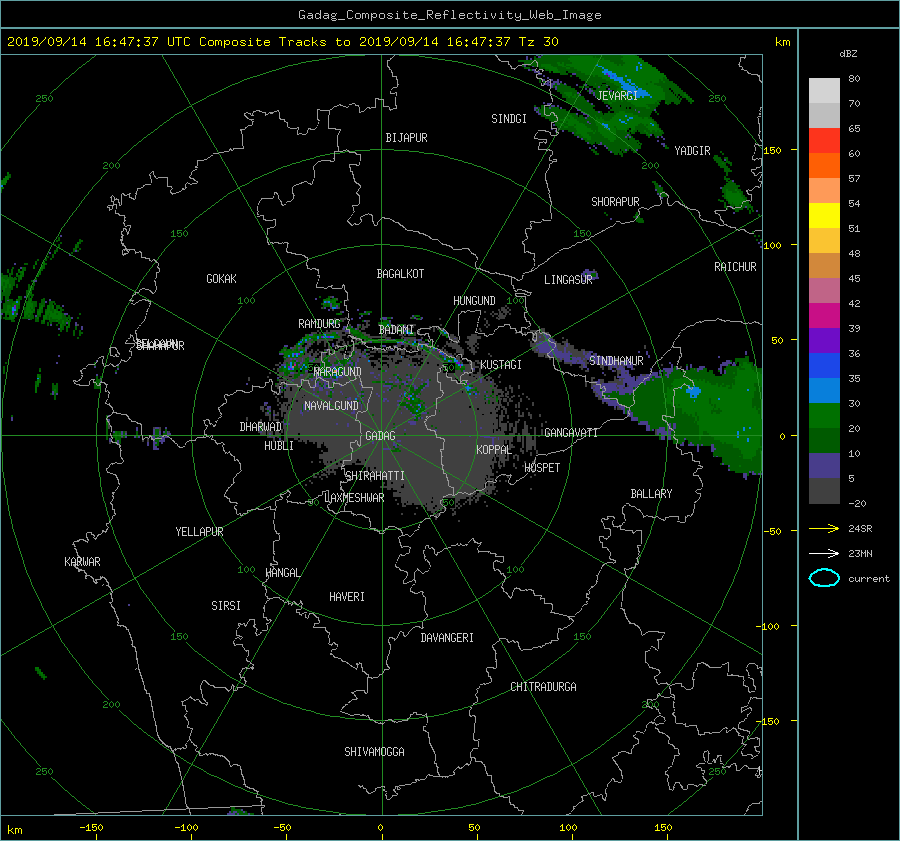
Task: Click the KARWAR city label
Action: tap(82, 562)
